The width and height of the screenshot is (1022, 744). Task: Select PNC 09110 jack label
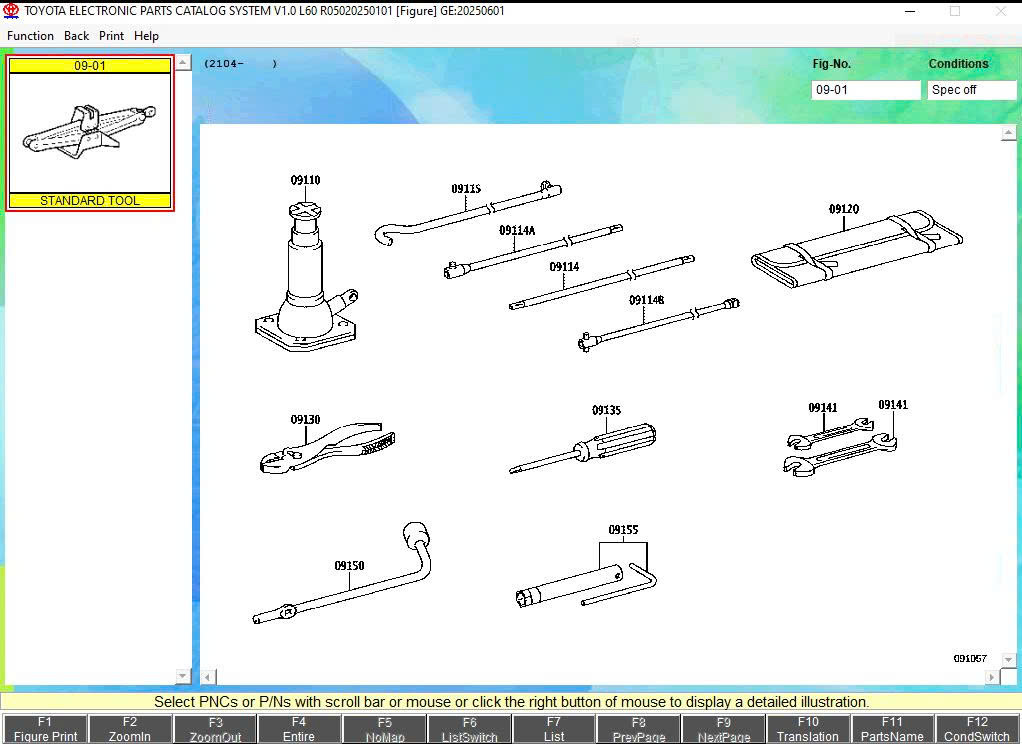(305, 180)
